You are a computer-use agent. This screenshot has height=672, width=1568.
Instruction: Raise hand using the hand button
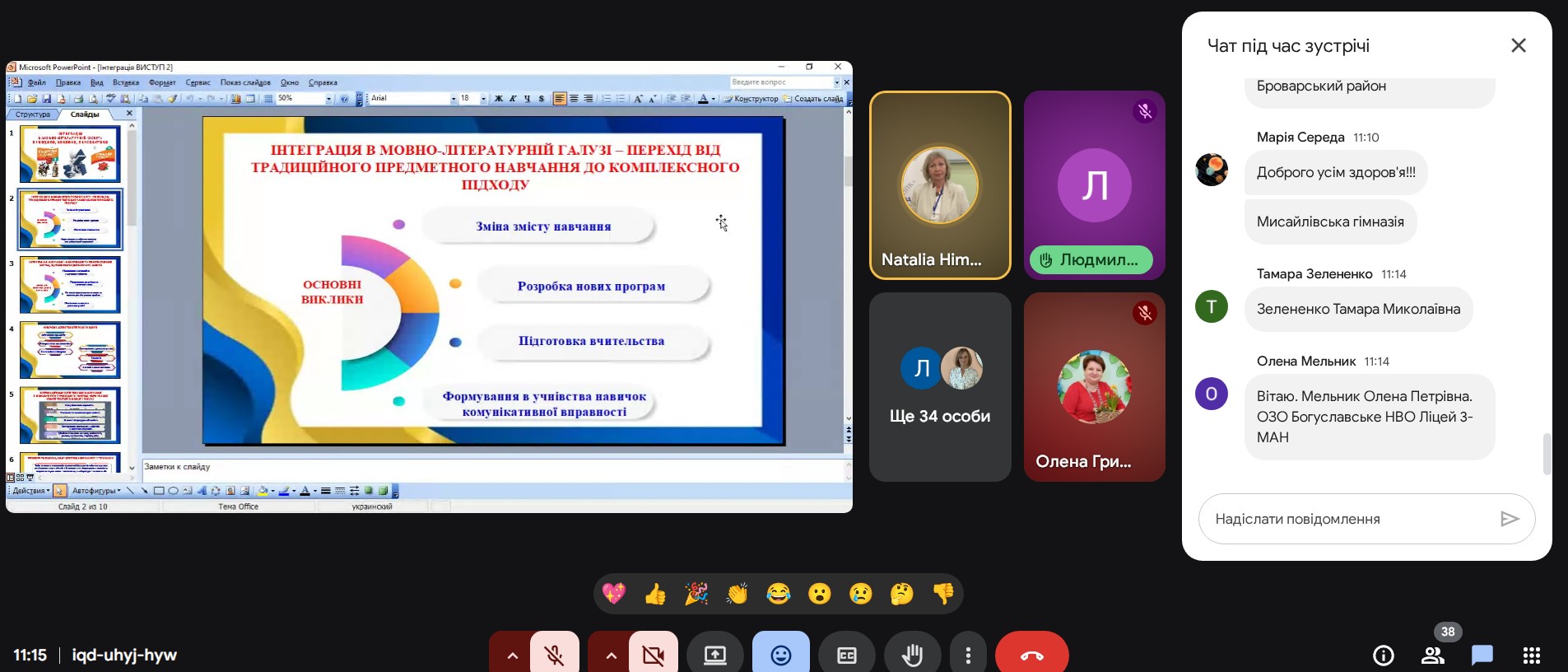click(x=912, y=655)
